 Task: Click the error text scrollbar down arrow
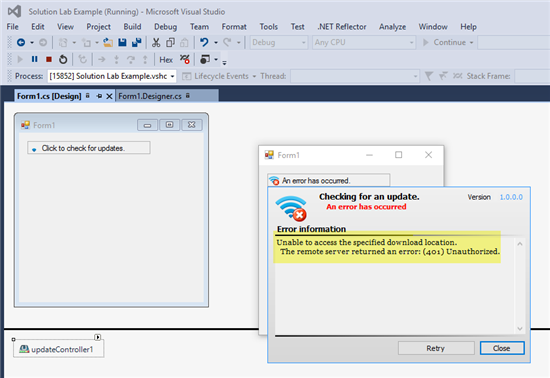click(x=520, y=329)
